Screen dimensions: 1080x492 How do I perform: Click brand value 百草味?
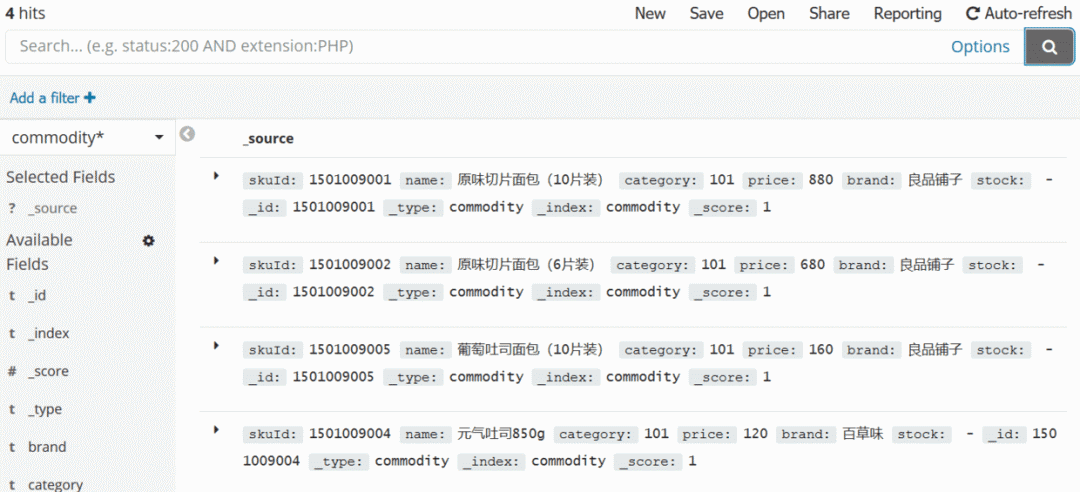864,435
